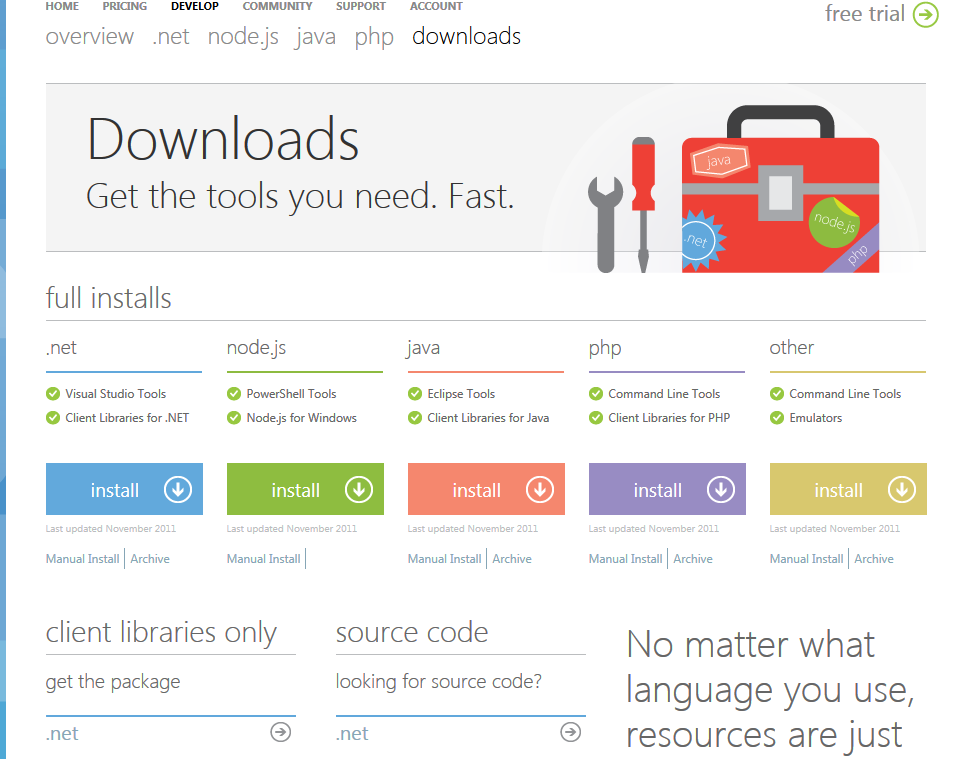Click .net link under client libraries only

[x=62, y=733]
